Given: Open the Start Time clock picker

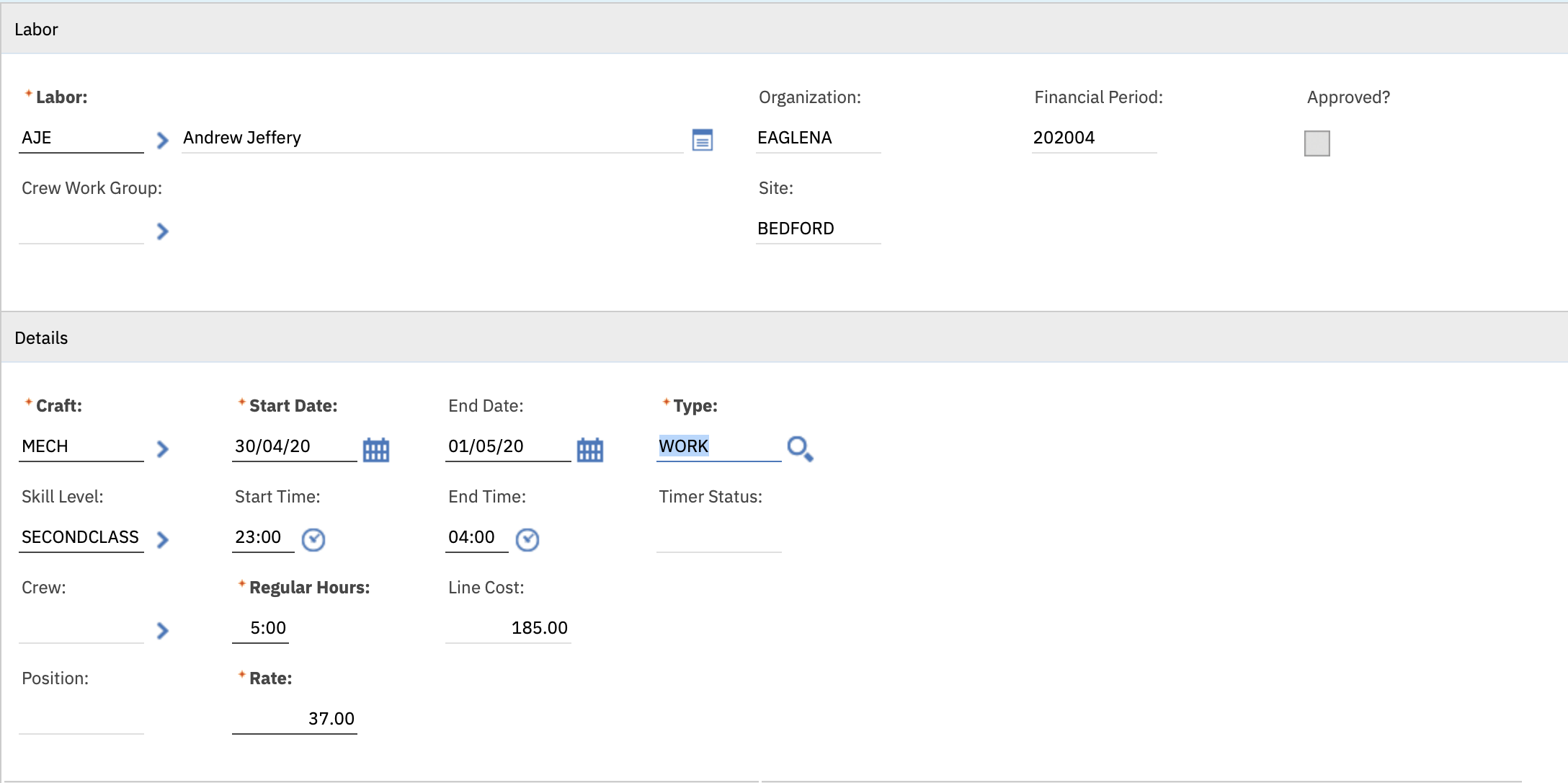Looking at the screenshot, I should 313,539.
